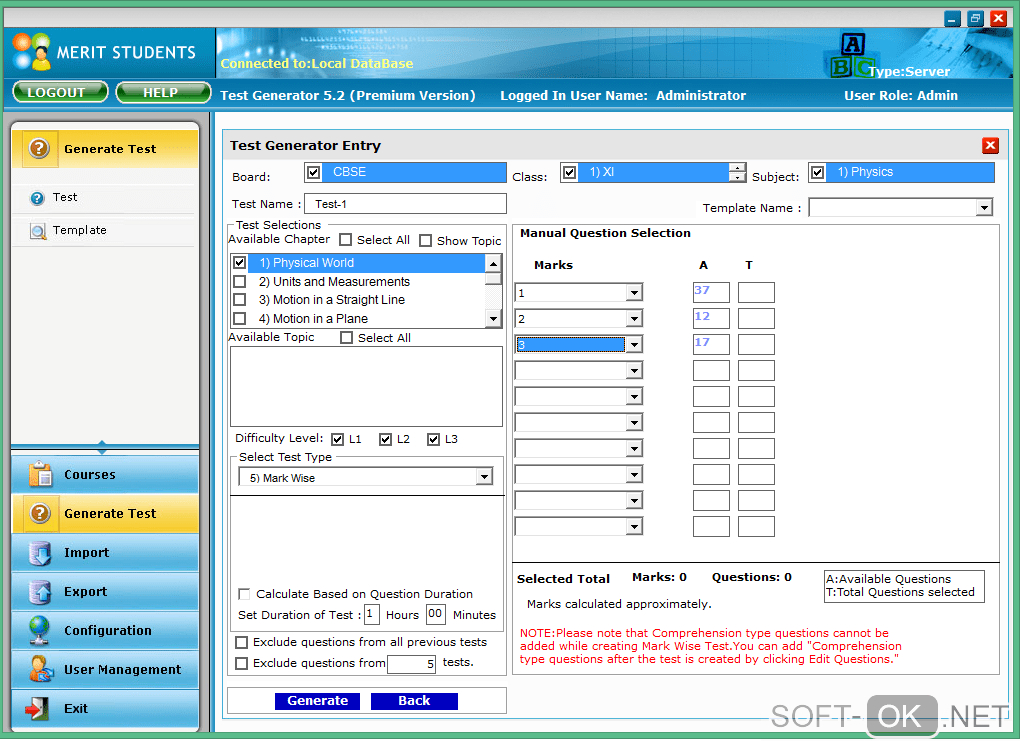
Task: Toggle difficulty level L3 checkbox
Action: (433, 440)
